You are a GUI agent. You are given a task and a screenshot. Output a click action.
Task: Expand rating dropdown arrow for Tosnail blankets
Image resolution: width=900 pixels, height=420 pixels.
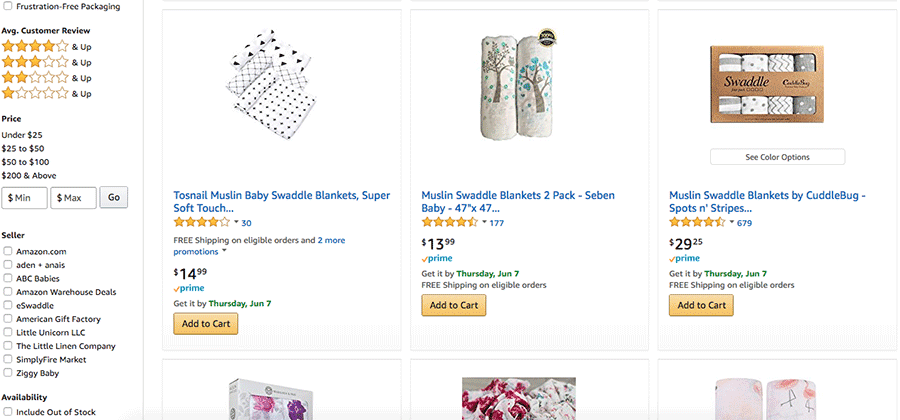click(x=236, y=223)
